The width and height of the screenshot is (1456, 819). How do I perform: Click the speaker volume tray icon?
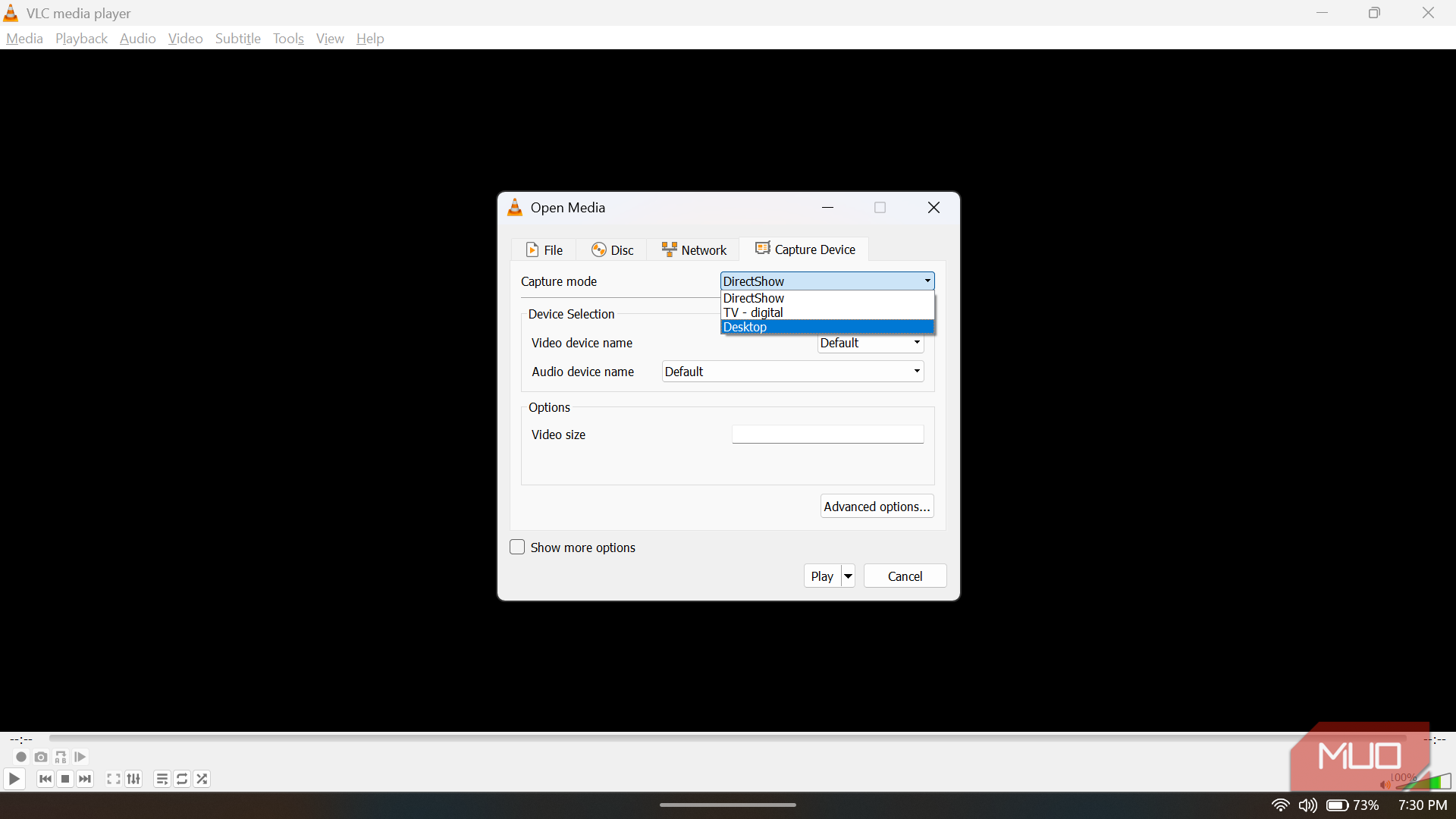(x=1307, y=805)
